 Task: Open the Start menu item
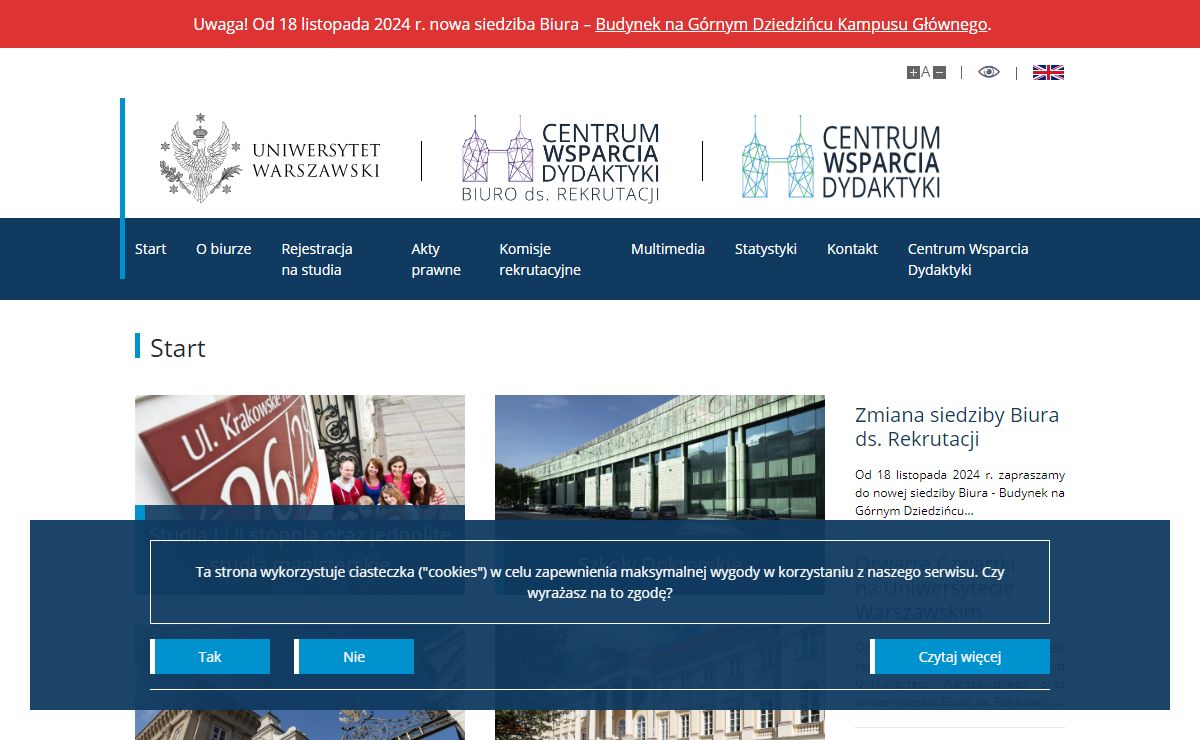151,249
